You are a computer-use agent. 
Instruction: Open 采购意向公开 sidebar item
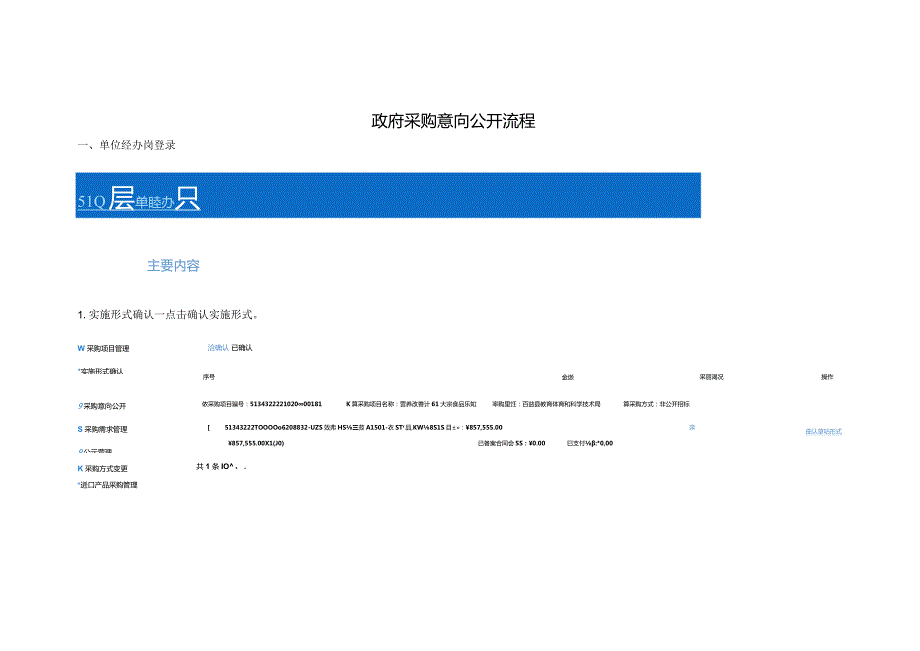pyautogui.click(x=102, y=406)
